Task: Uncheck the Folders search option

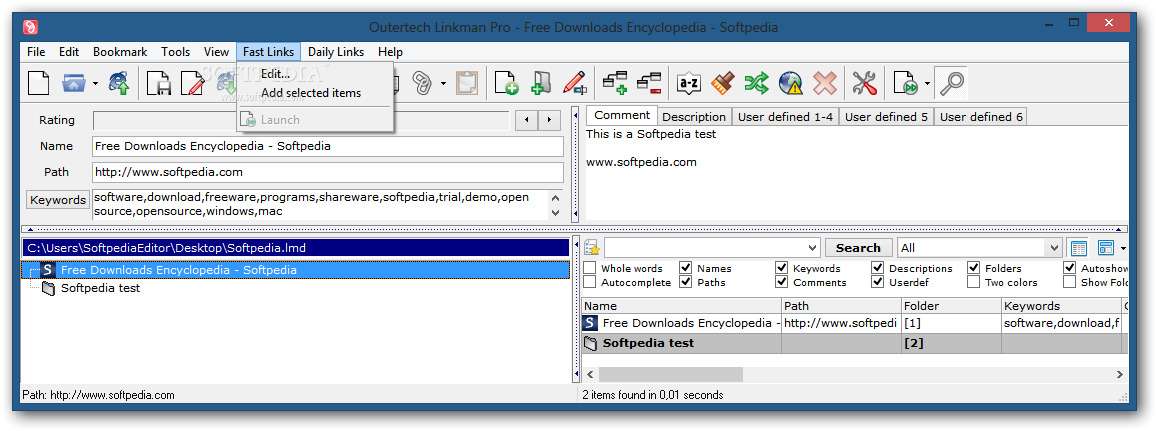Action: (974, 269)
